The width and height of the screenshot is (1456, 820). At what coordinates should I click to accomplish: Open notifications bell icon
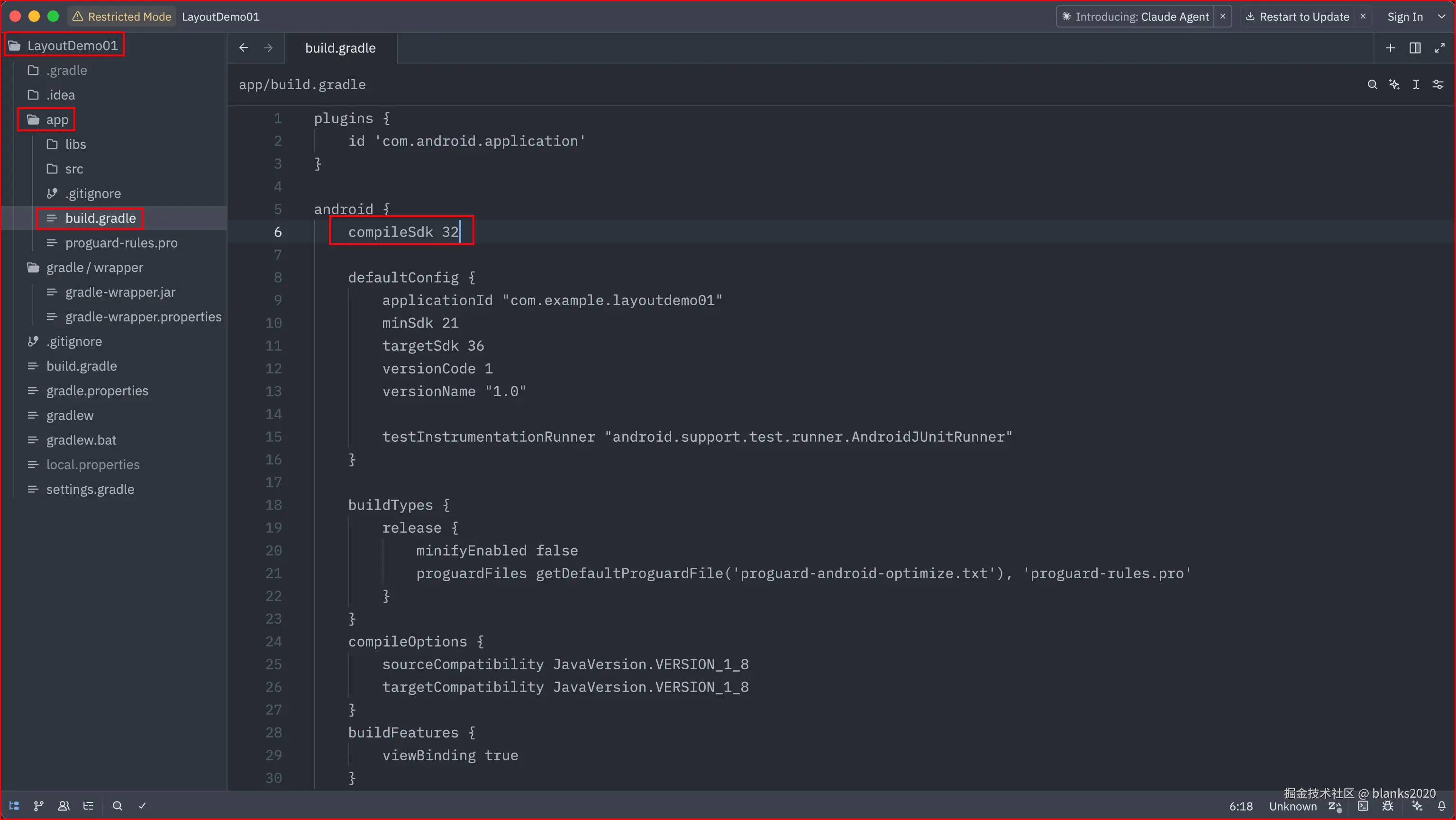1441,806
